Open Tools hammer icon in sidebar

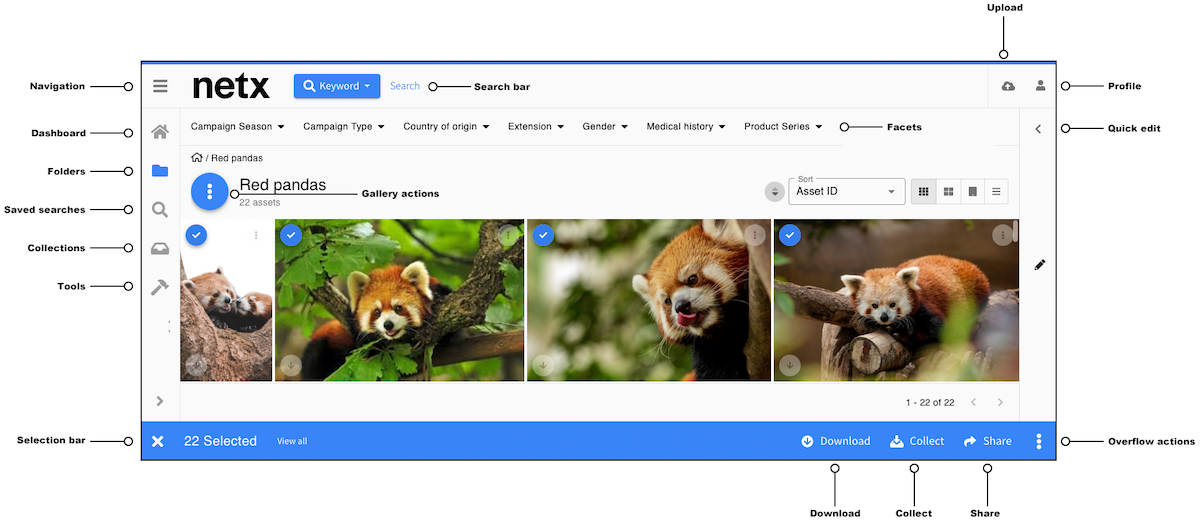pos(160,287)
